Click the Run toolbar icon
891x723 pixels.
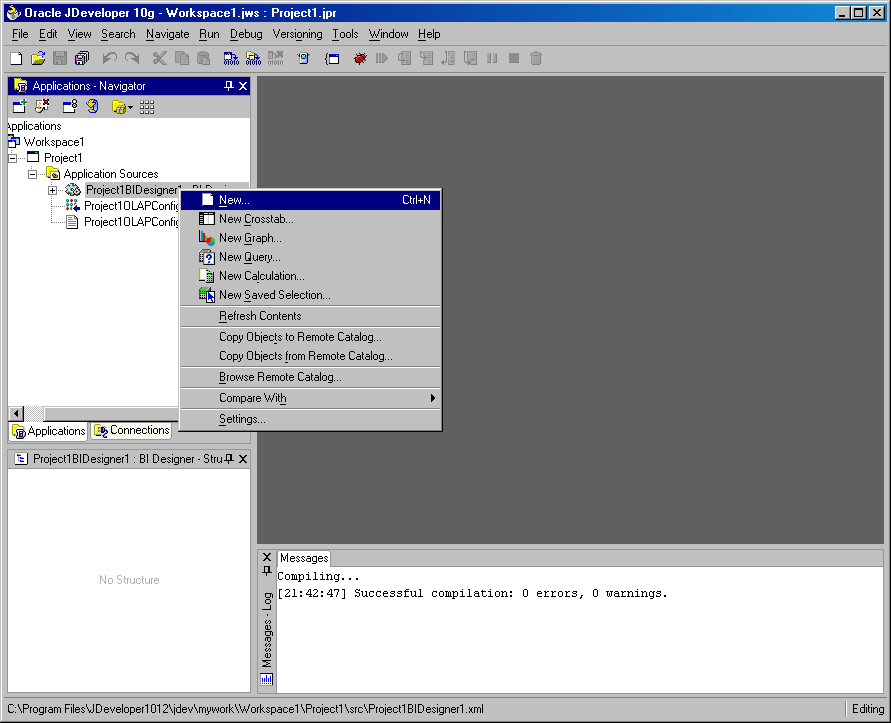(304, 58)
